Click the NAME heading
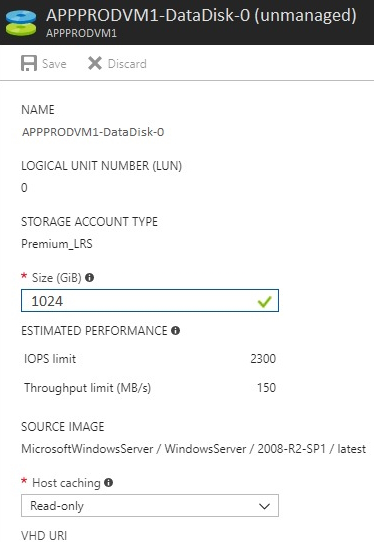Screen dimensions: 374x542 tap(38, 110)
